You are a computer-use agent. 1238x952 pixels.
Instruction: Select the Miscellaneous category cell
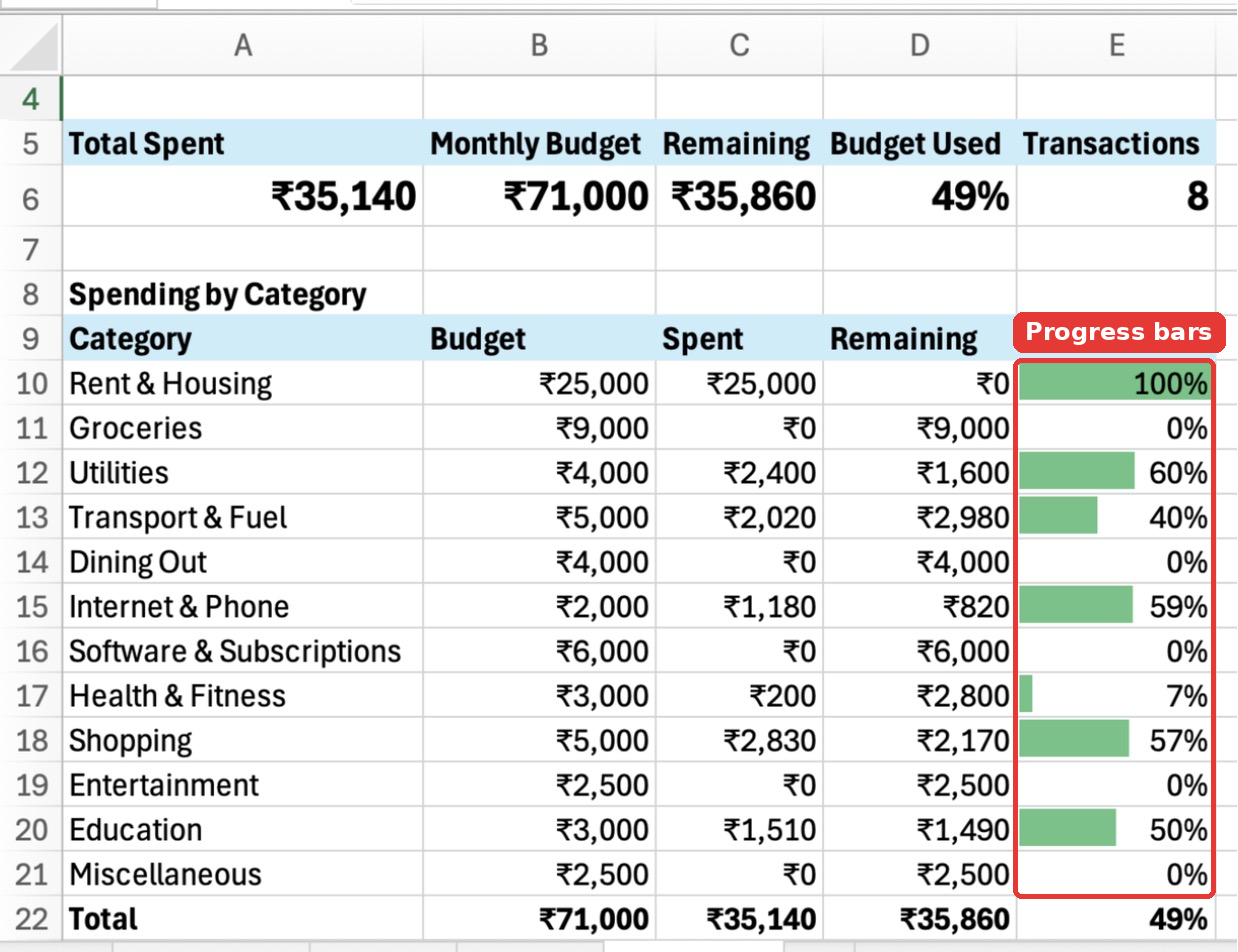click(x=243, y=874)
